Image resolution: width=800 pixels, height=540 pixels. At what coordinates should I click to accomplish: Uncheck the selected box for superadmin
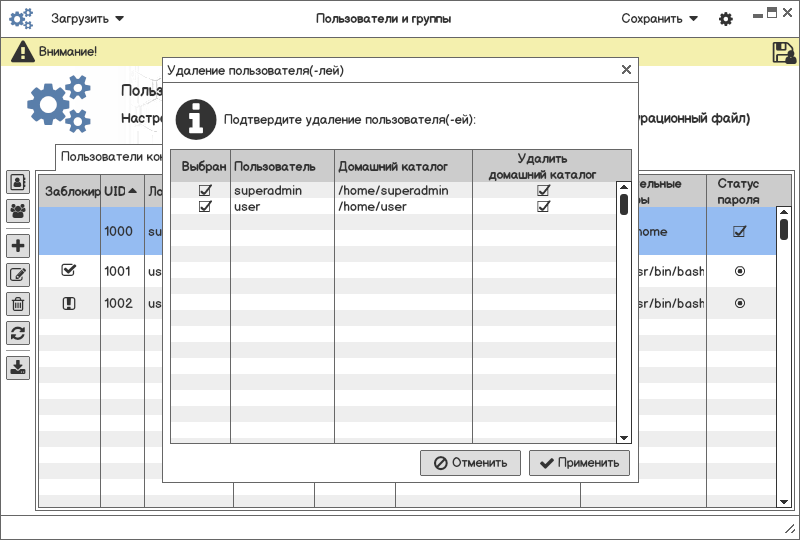point(205,190)
